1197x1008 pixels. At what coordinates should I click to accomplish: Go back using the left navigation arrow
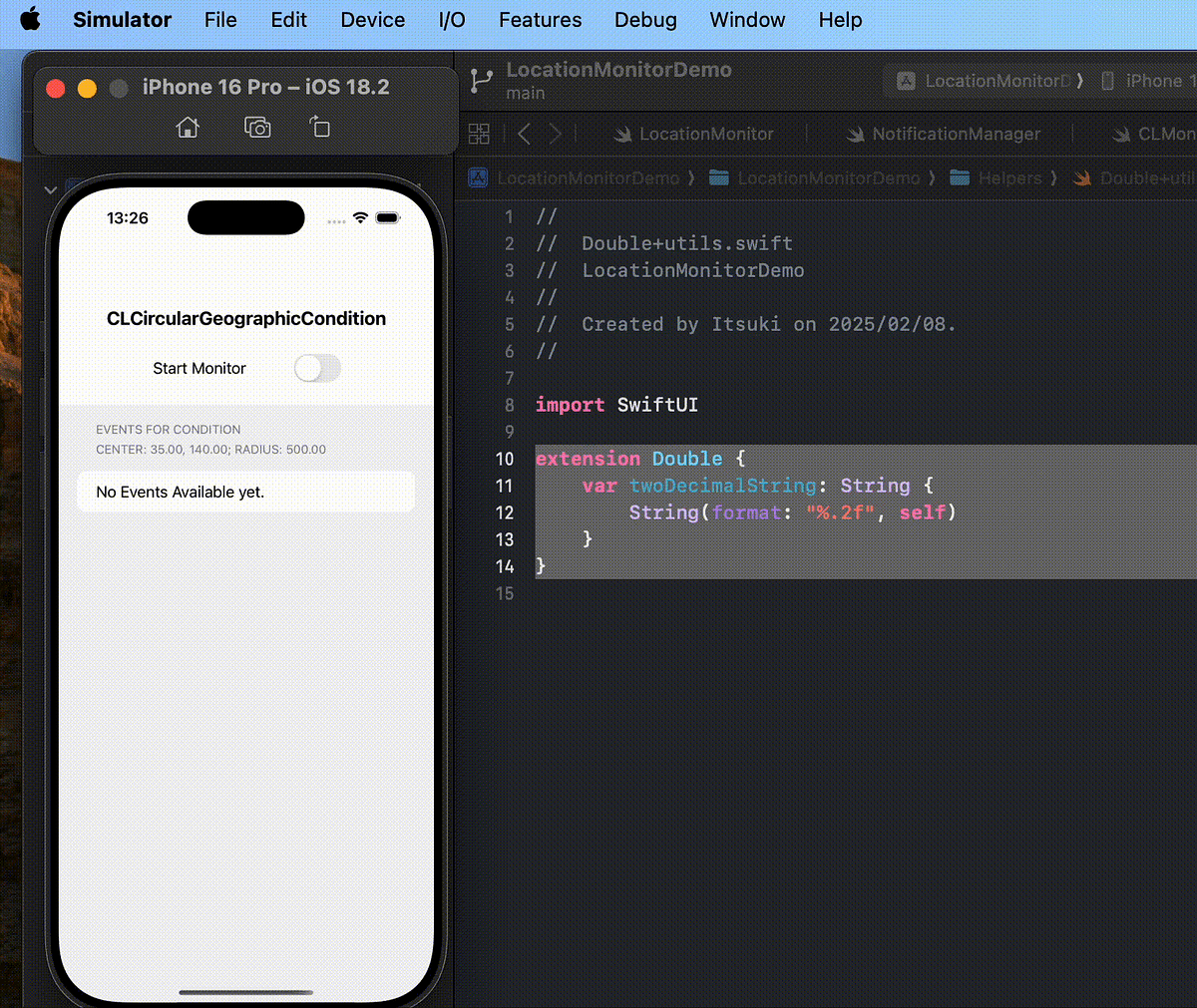tap(523, 133)
